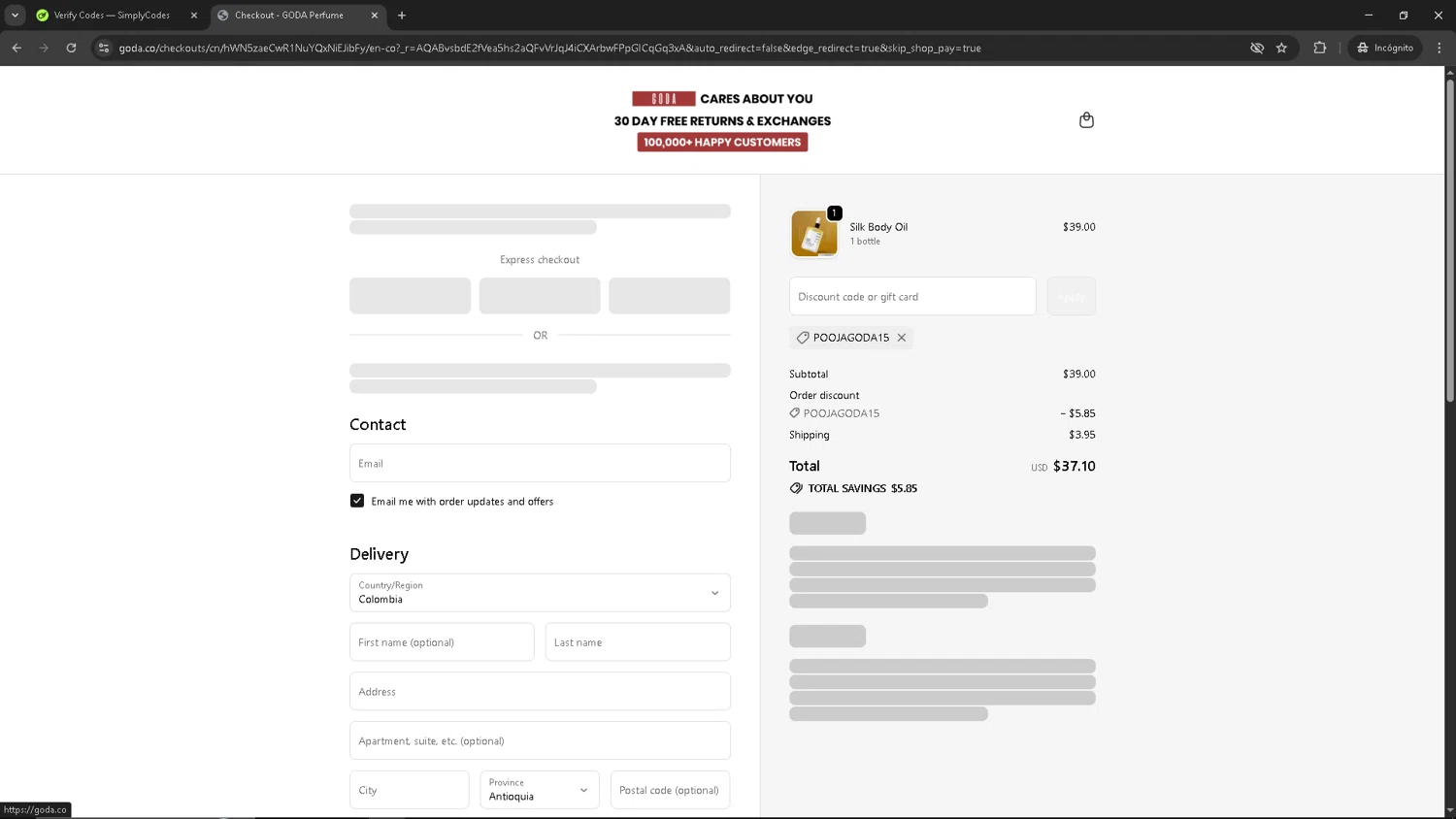The image size is (1456, 819).
Task: Click the tag icon beside Order discount POOJAGODA15
Action: pyautogui.click(x=795, y=413)
